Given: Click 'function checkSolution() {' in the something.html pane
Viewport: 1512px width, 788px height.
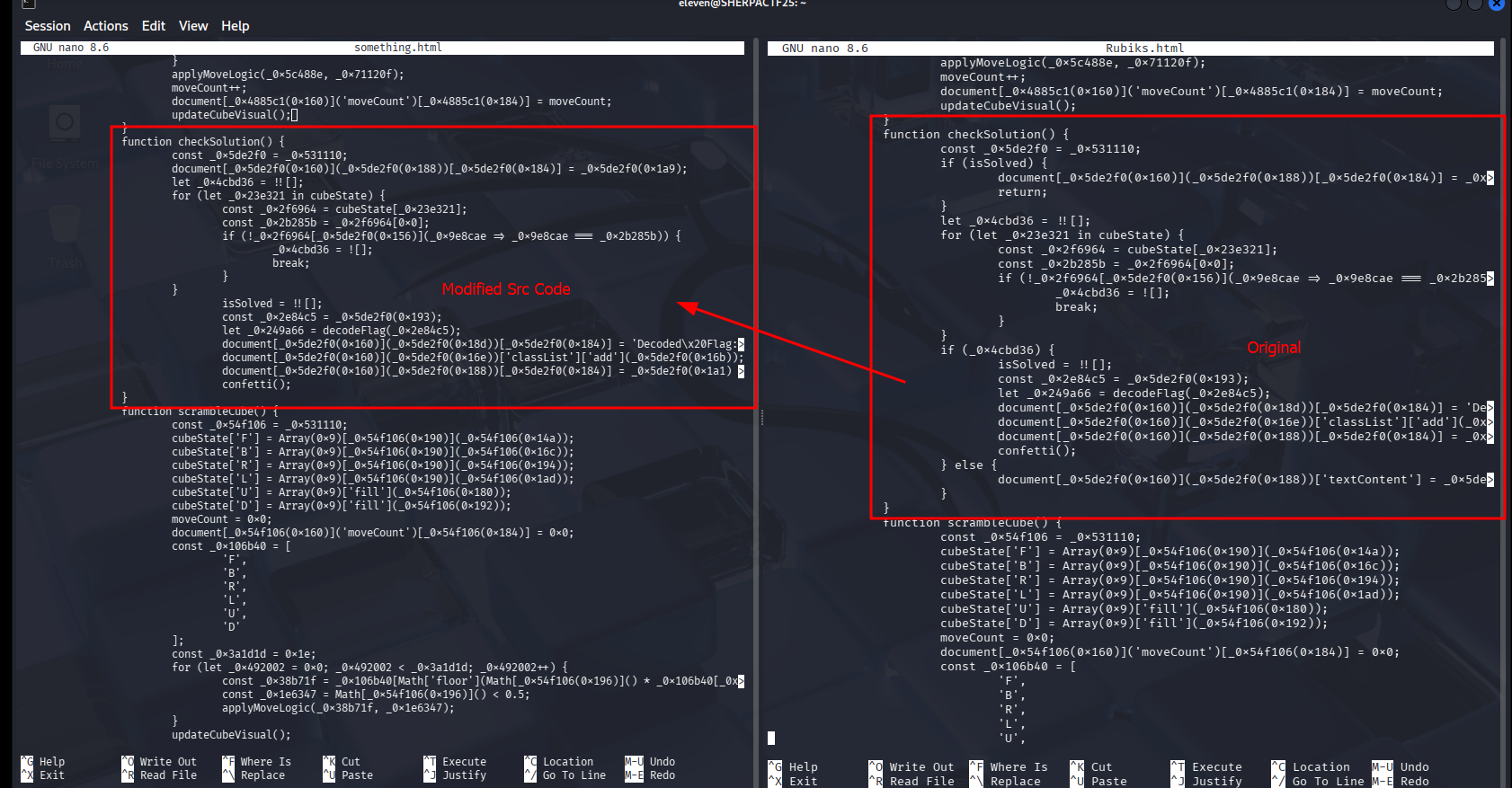Looking at the screenshot, I should coord(203,142).
